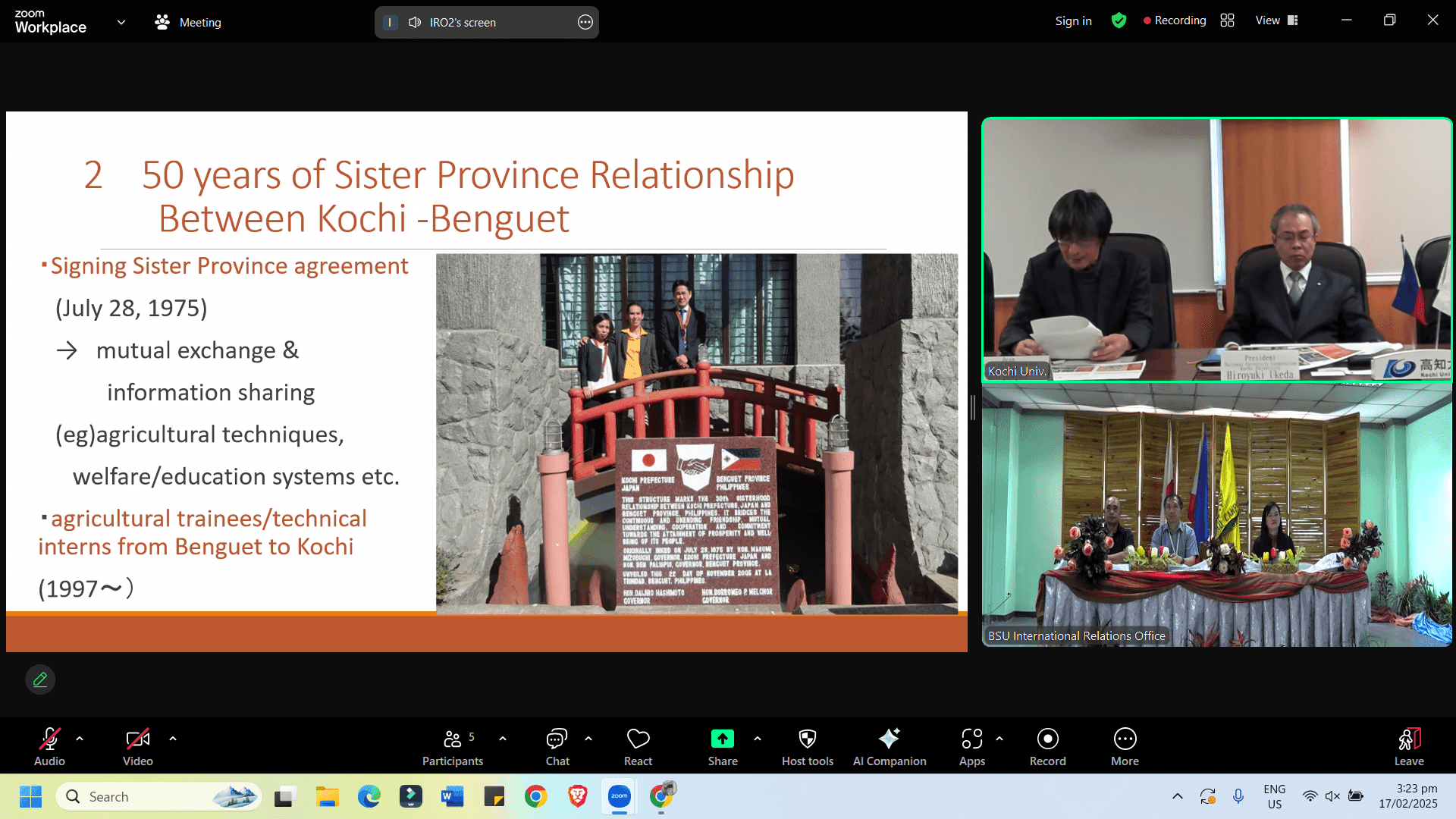Open the More options menu
Viewport: 1456px width, 819px height.
(1125, 746)
